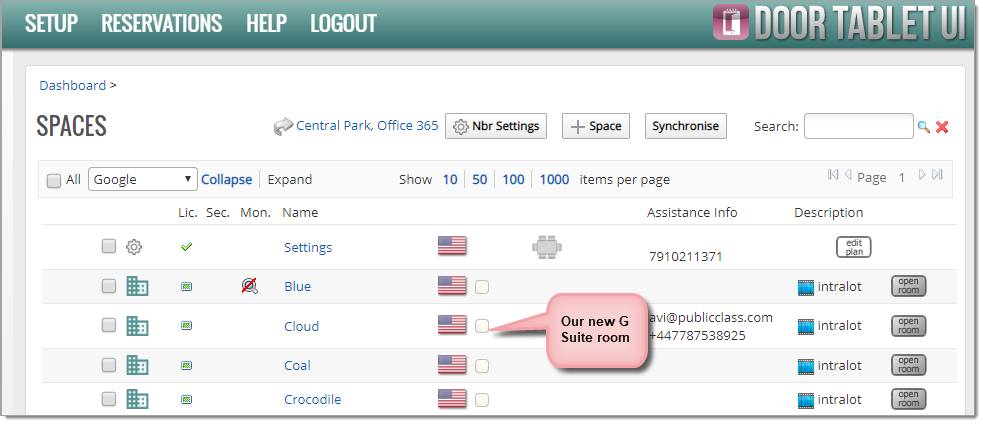
Task: Click the red X clear search icon
Action: click(942, 127)
